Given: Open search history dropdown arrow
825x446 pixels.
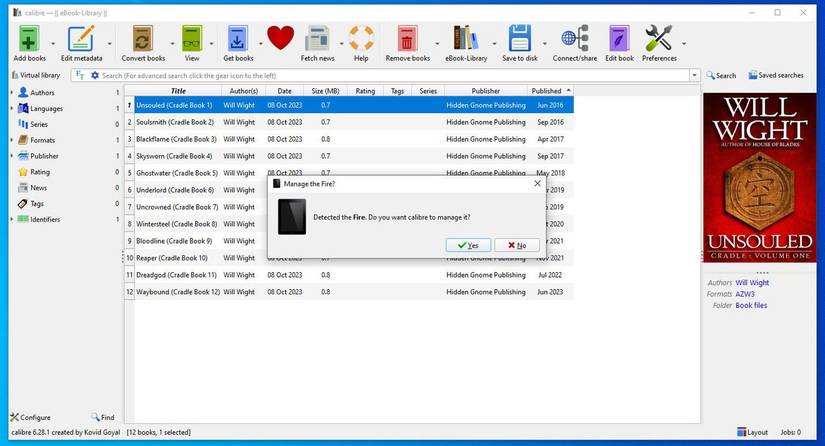Looking at the screenshot, I should click(x=695, y=75).
